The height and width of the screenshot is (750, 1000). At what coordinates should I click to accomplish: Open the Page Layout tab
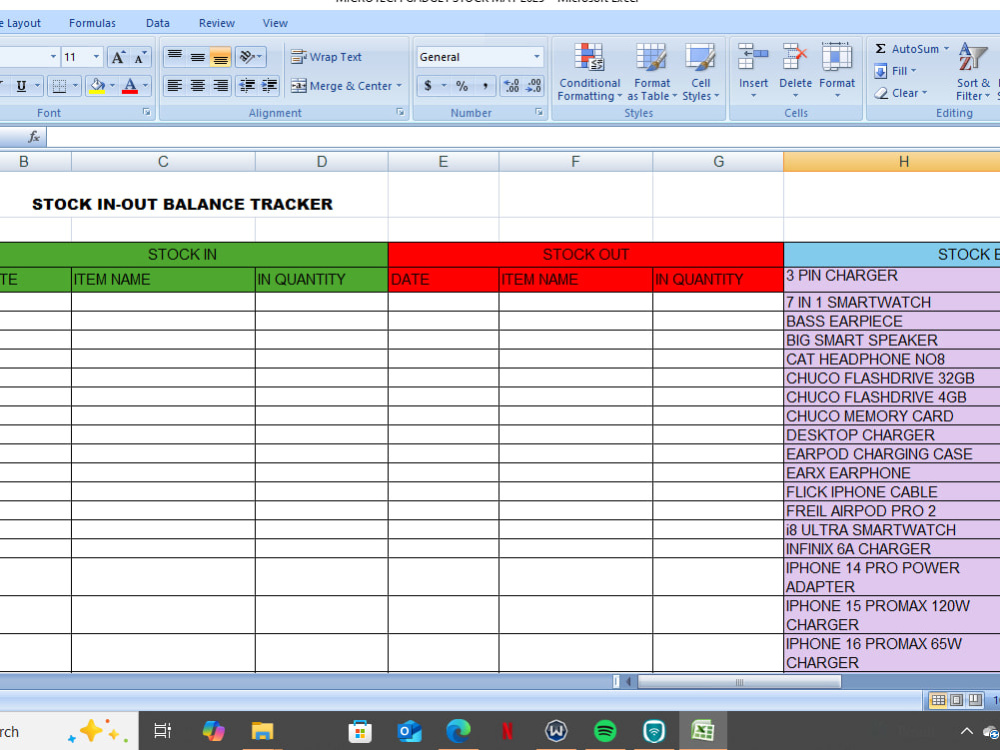(20, 23)
